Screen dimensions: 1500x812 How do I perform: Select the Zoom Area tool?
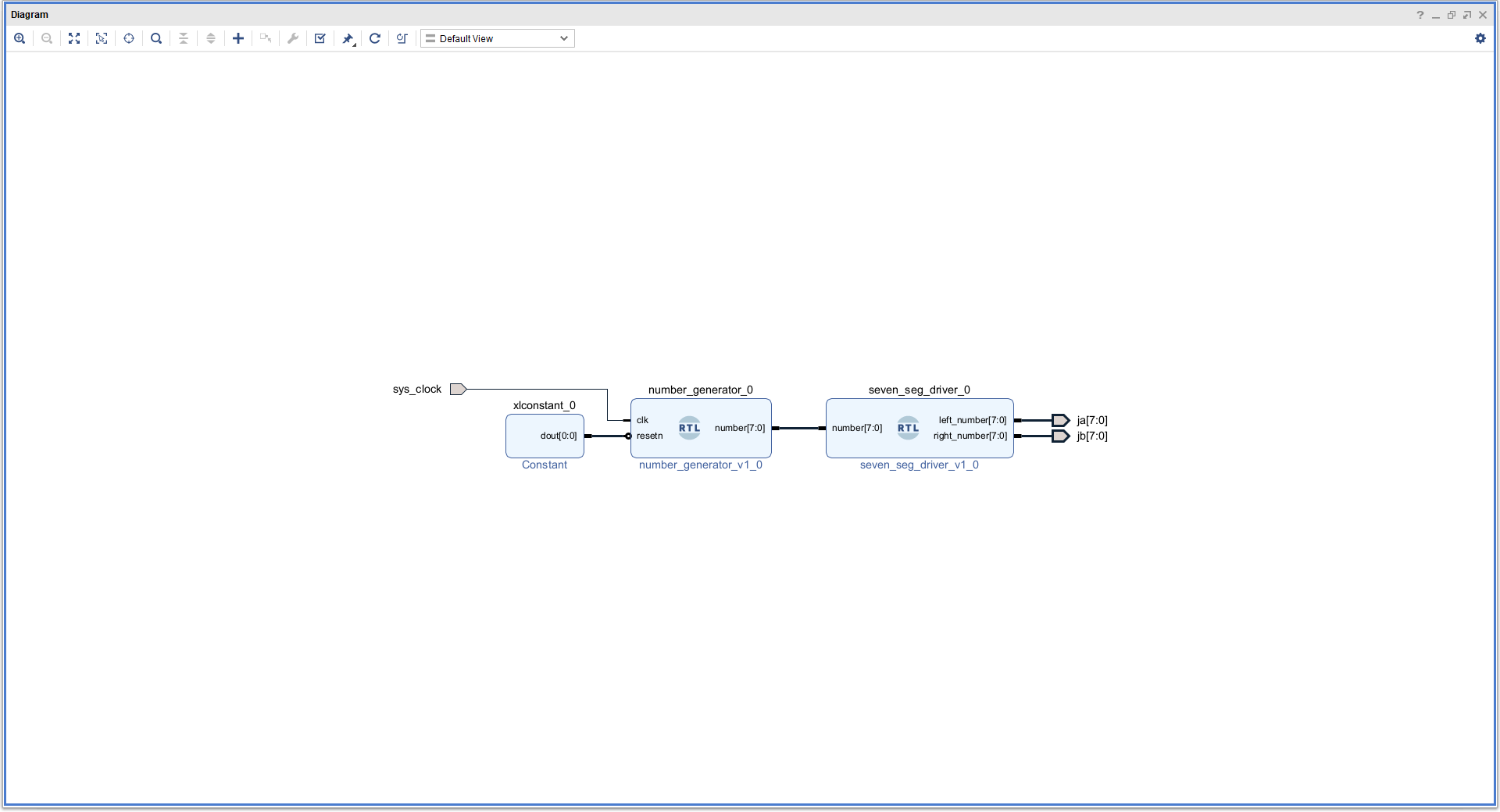pos(102,38)
